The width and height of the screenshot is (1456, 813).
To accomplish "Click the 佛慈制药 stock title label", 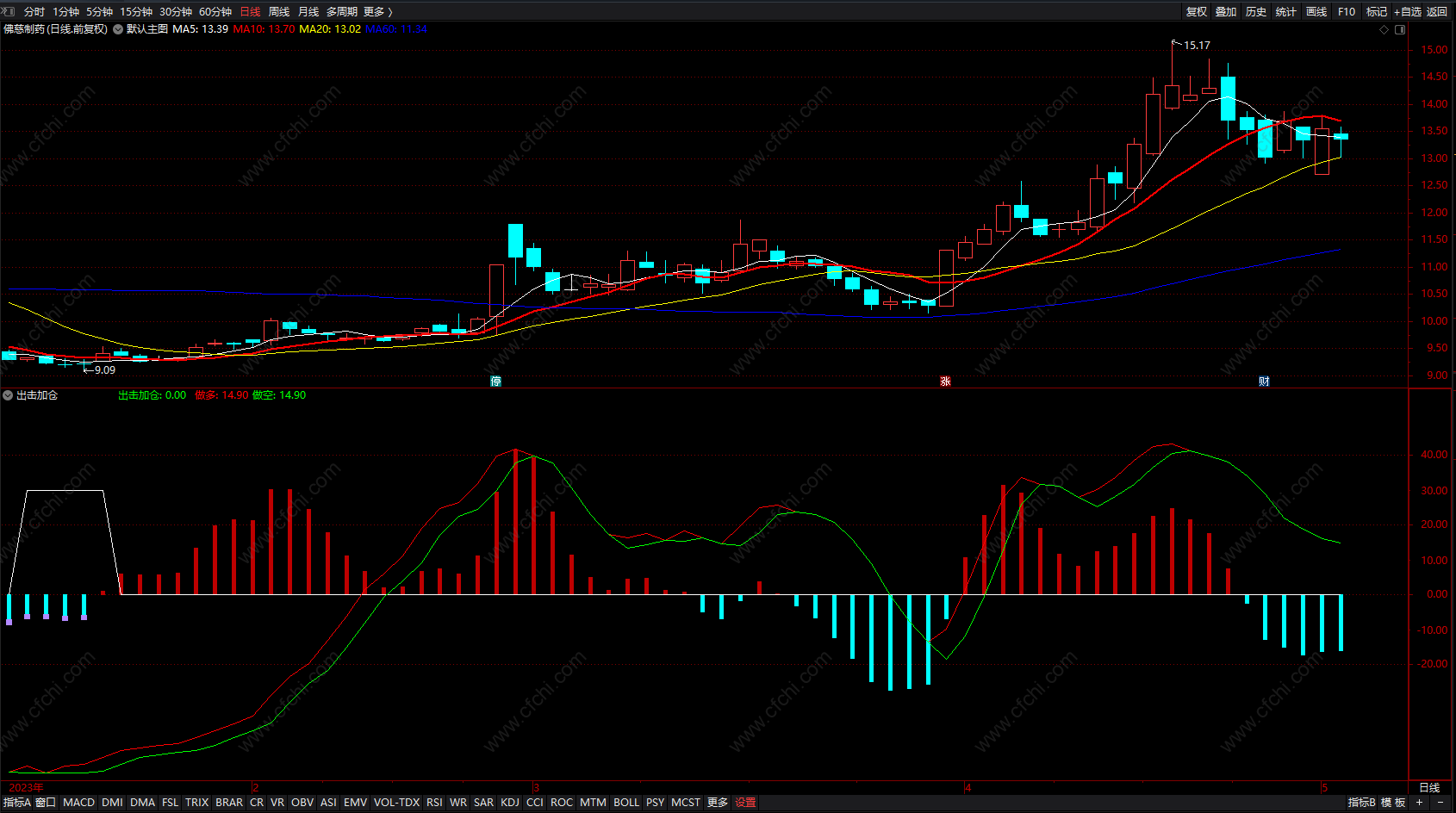I will pos(24,29).
